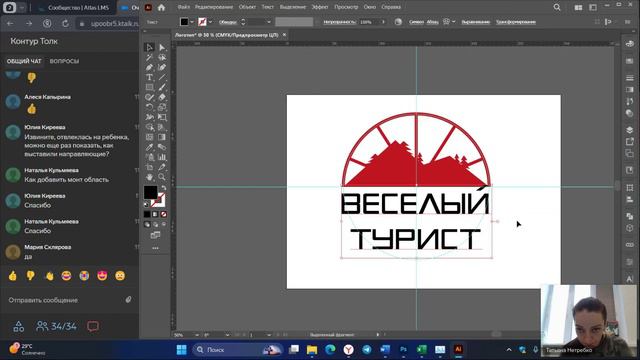Attach a file with paperclip icon
Screen dimensions: 640x360
pyautogui.click(x=129, y=300)
